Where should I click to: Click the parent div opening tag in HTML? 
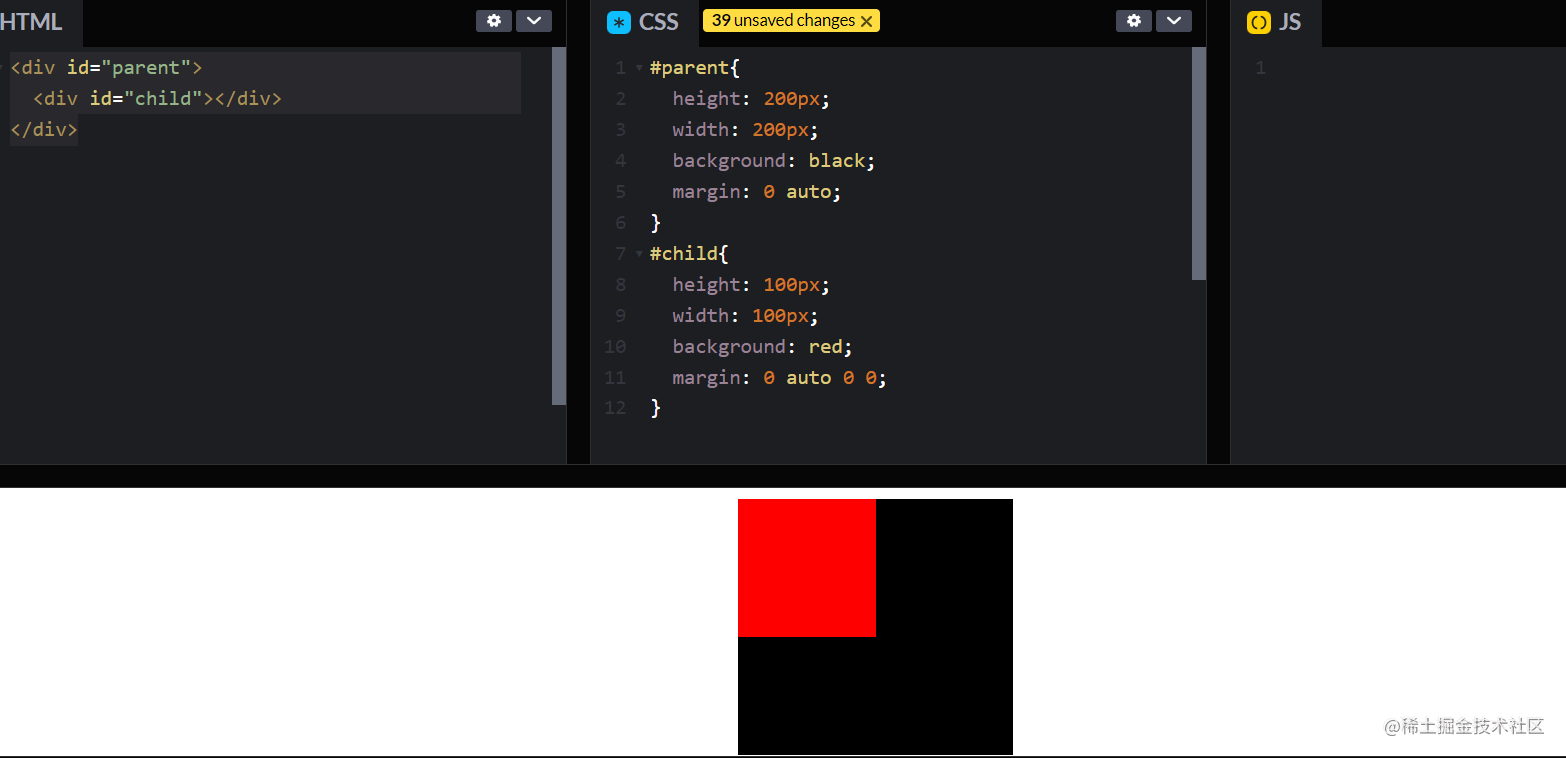106,68
